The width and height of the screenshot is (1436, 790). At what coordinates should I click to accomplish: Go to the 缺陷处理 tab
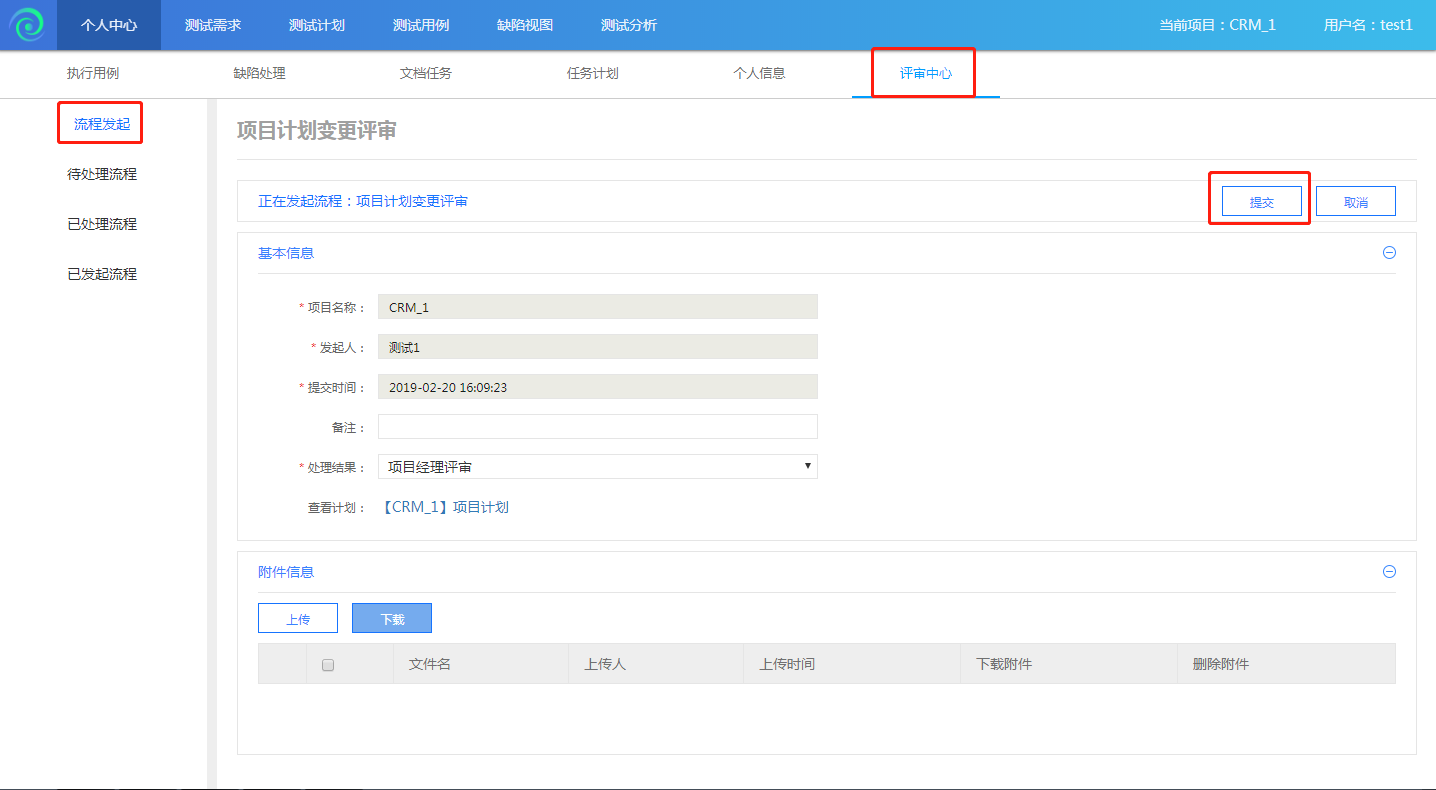coord(259,74)
